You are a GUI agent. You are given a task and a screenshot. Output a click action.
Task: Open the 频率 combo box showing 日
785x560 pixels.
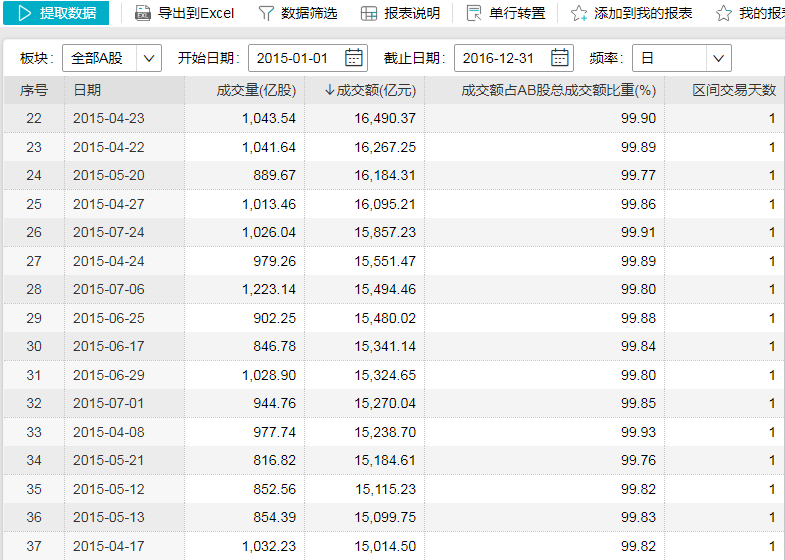pos(682,58)
